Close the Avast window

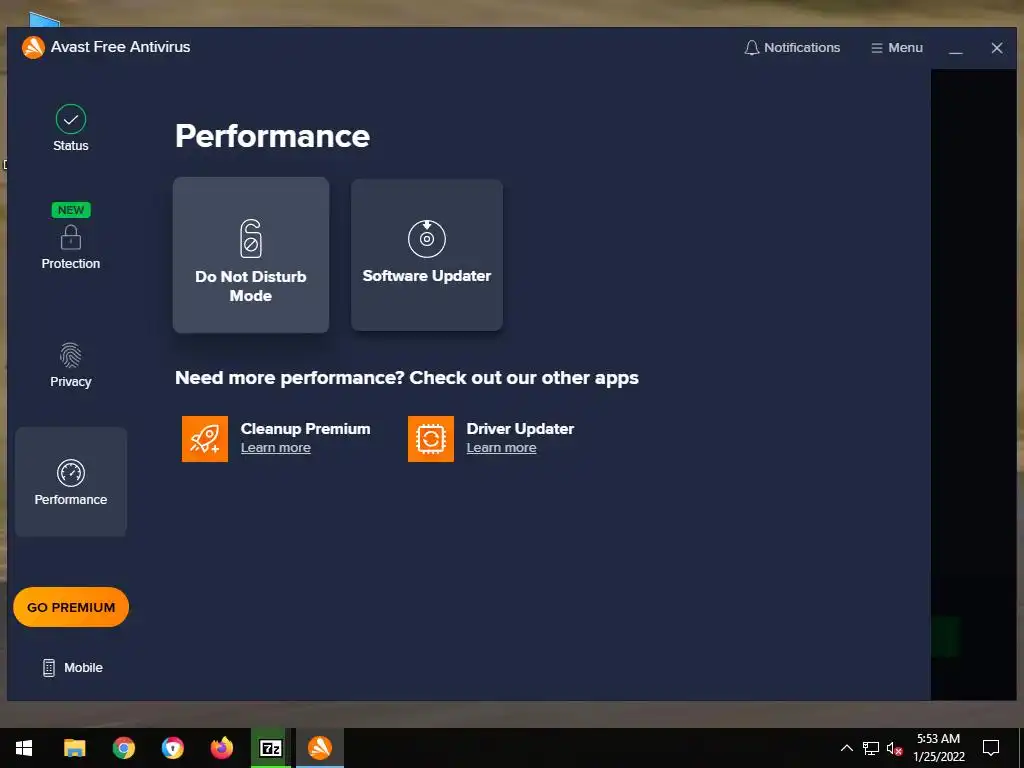point(997,48)
